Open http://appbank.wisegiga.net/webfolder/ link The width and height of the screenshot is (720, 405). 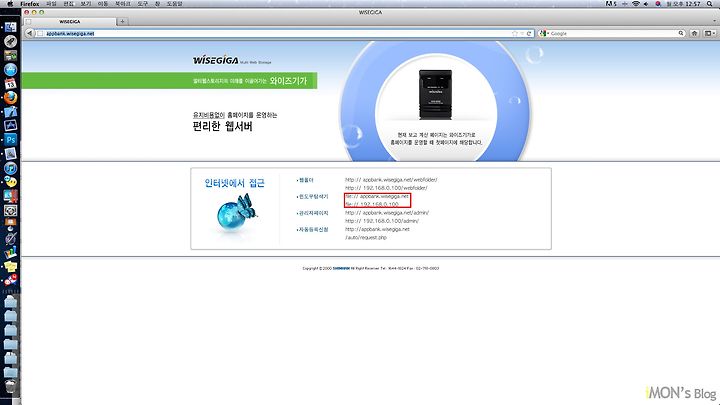coord(391,180)
